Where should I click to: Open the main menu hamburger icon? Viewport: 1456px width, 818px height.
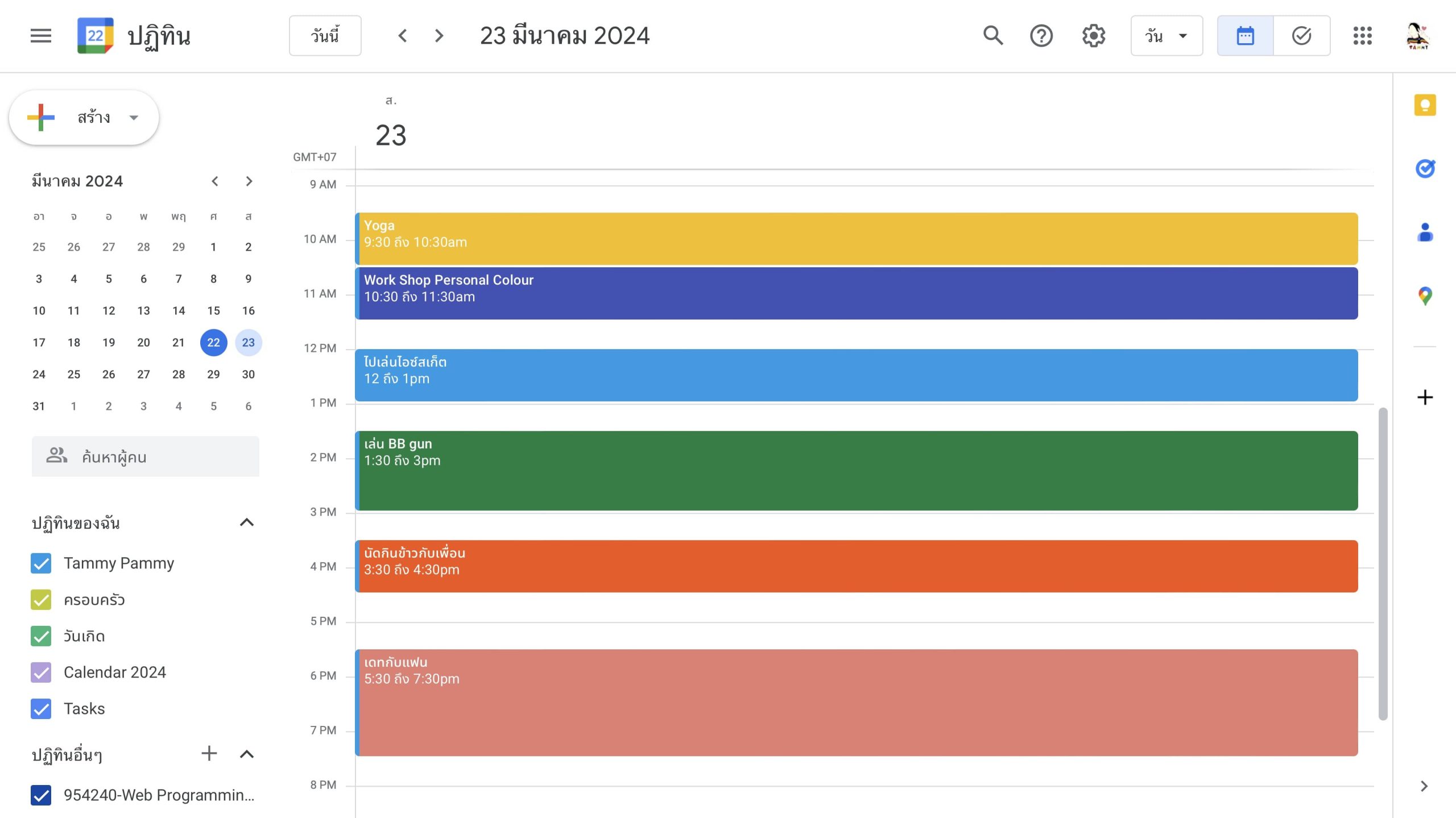40,36
